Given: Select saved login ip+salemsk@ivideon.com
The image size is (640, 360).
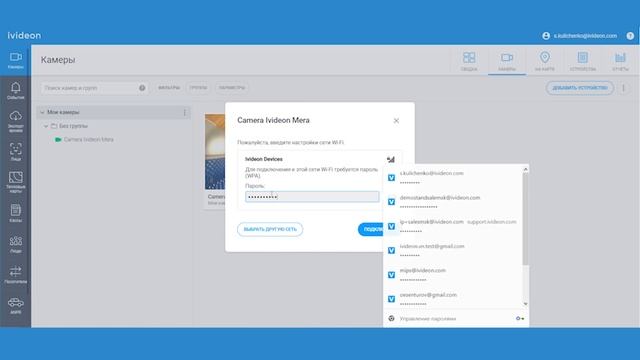Looking at the screenshot, I should click(x=453, y=226).
